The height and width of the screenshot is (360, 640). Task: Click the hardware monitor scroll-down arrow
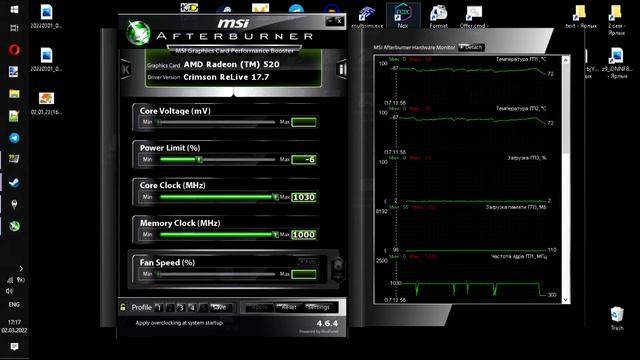[565, 299]
